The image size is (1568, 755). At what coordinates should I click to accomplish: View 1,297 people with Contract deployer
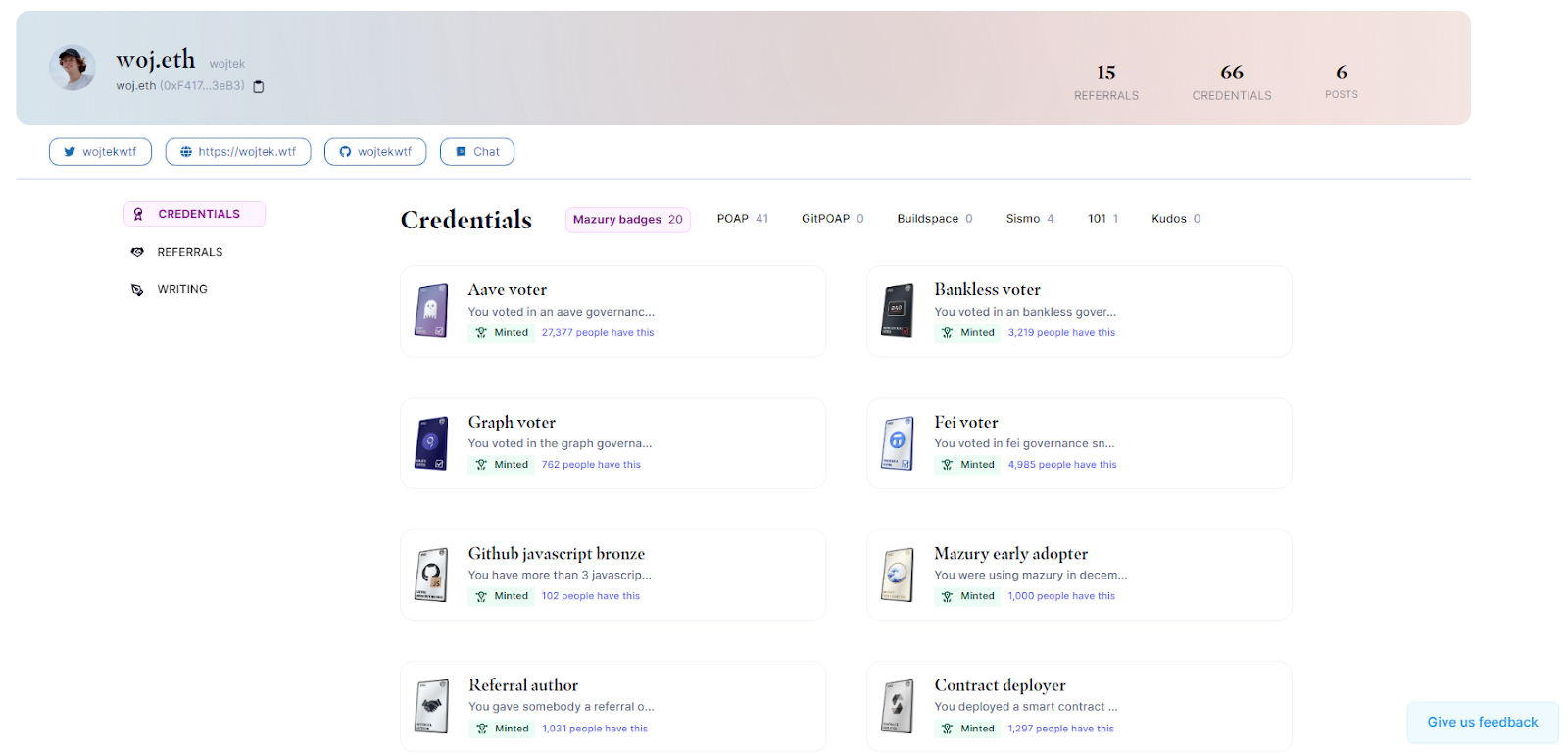pos(1060,729)
